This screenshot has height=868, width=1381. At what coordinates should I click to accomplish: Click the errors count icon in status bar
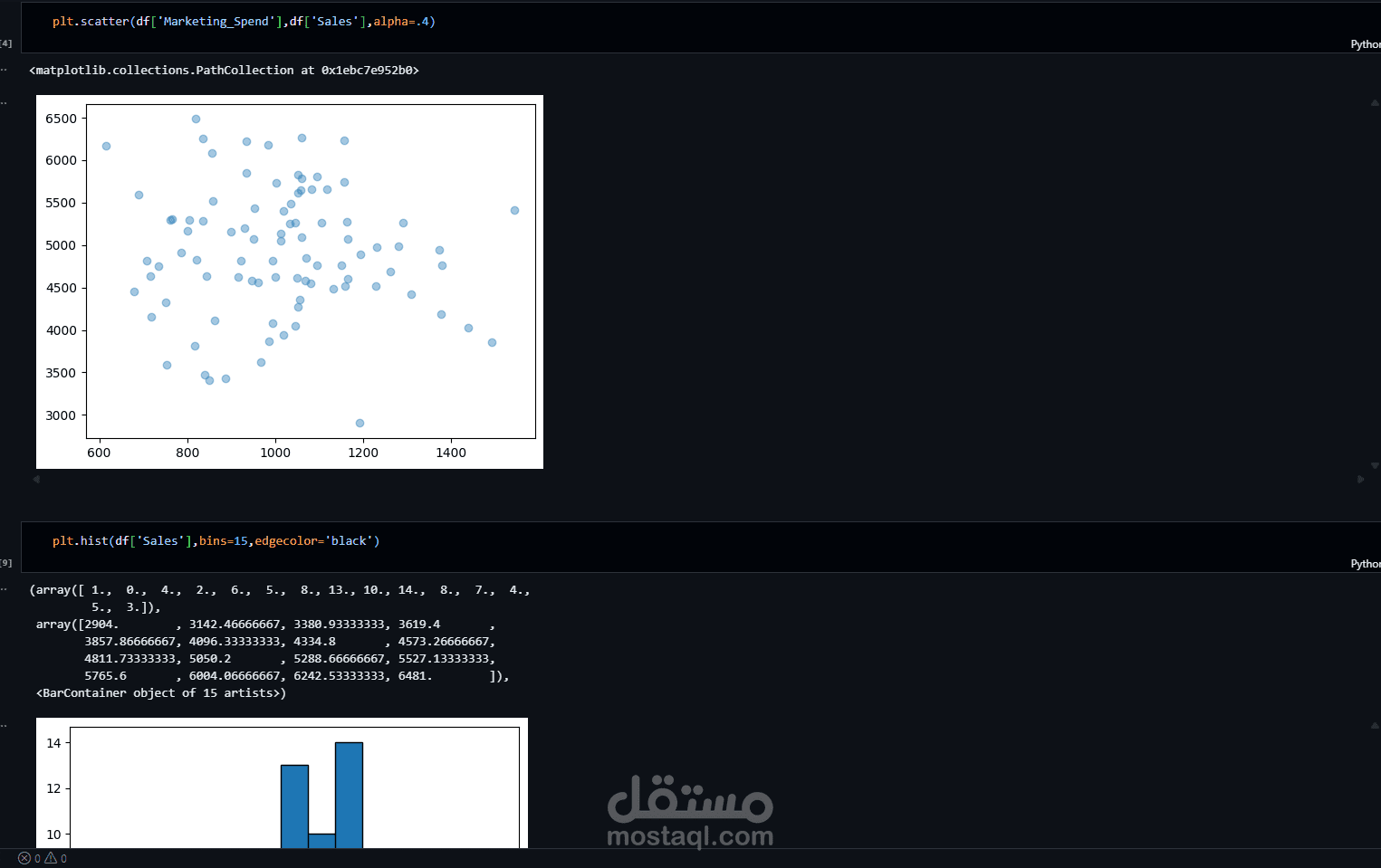(x=24, y=858)
